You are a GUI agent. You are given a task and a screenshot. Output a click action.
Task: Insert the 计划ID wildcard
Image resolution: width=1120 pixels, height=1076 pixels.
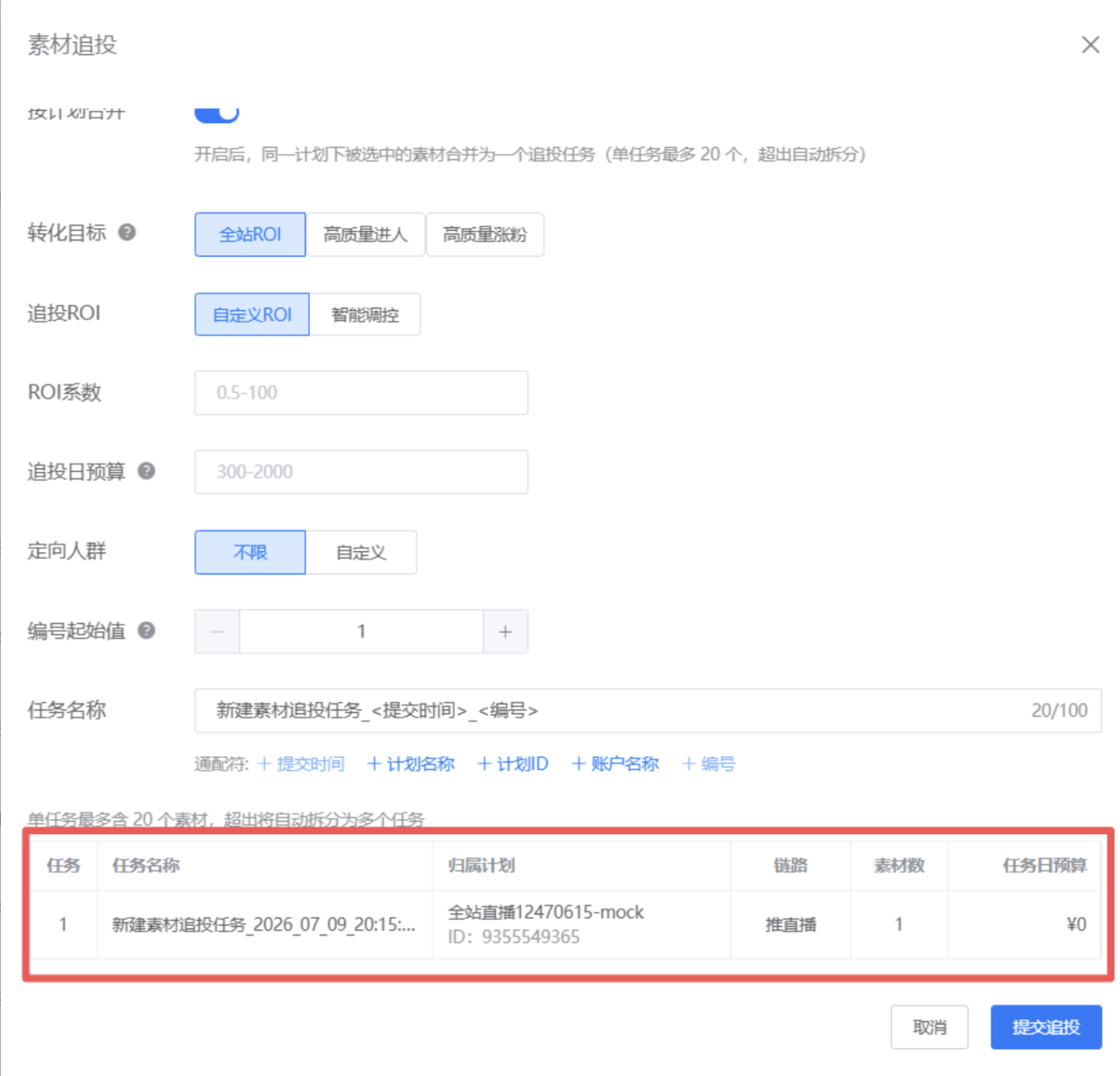512,764
